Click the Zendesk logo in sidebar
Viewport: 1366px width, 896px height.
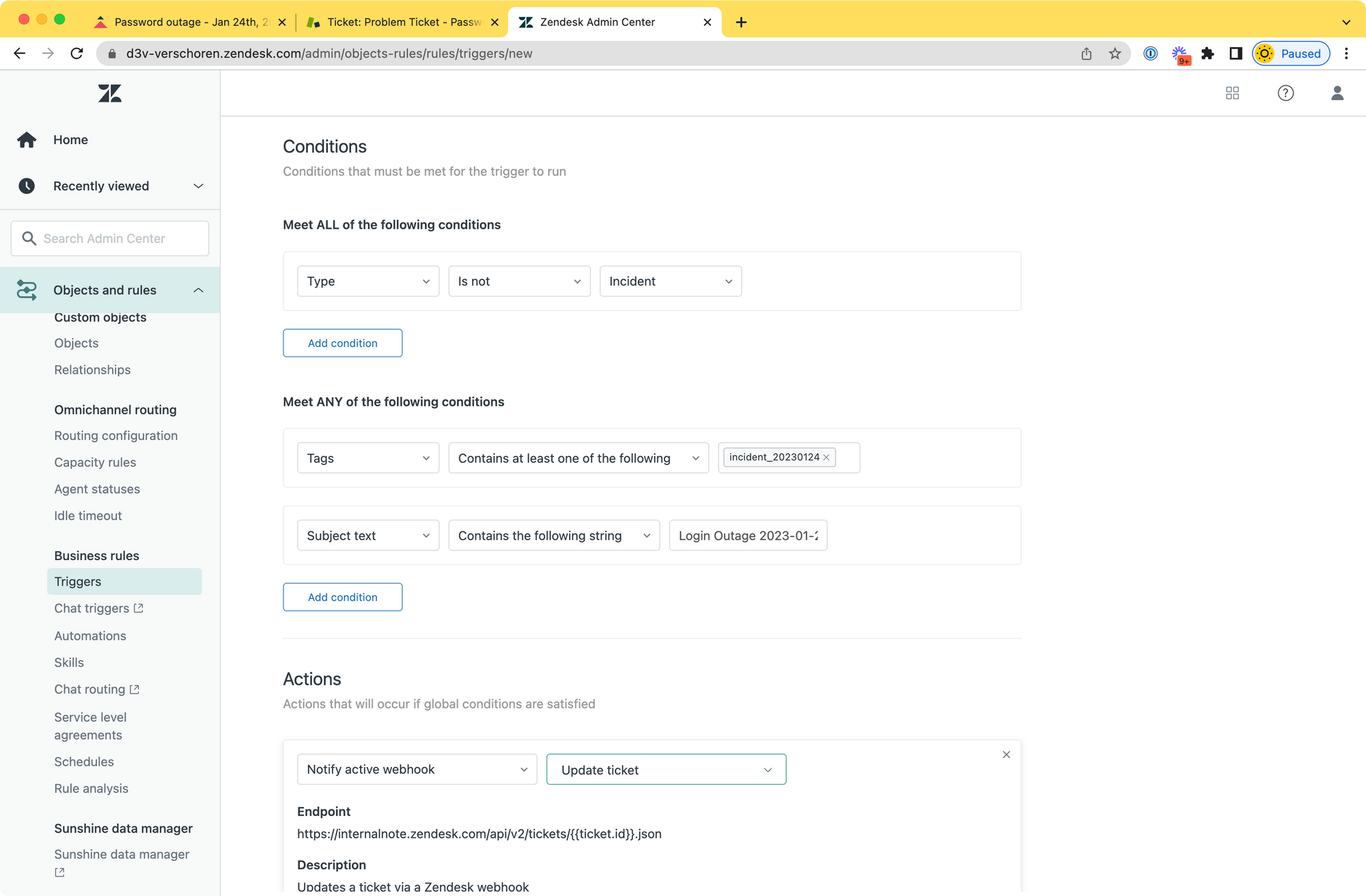pos(109,94)
